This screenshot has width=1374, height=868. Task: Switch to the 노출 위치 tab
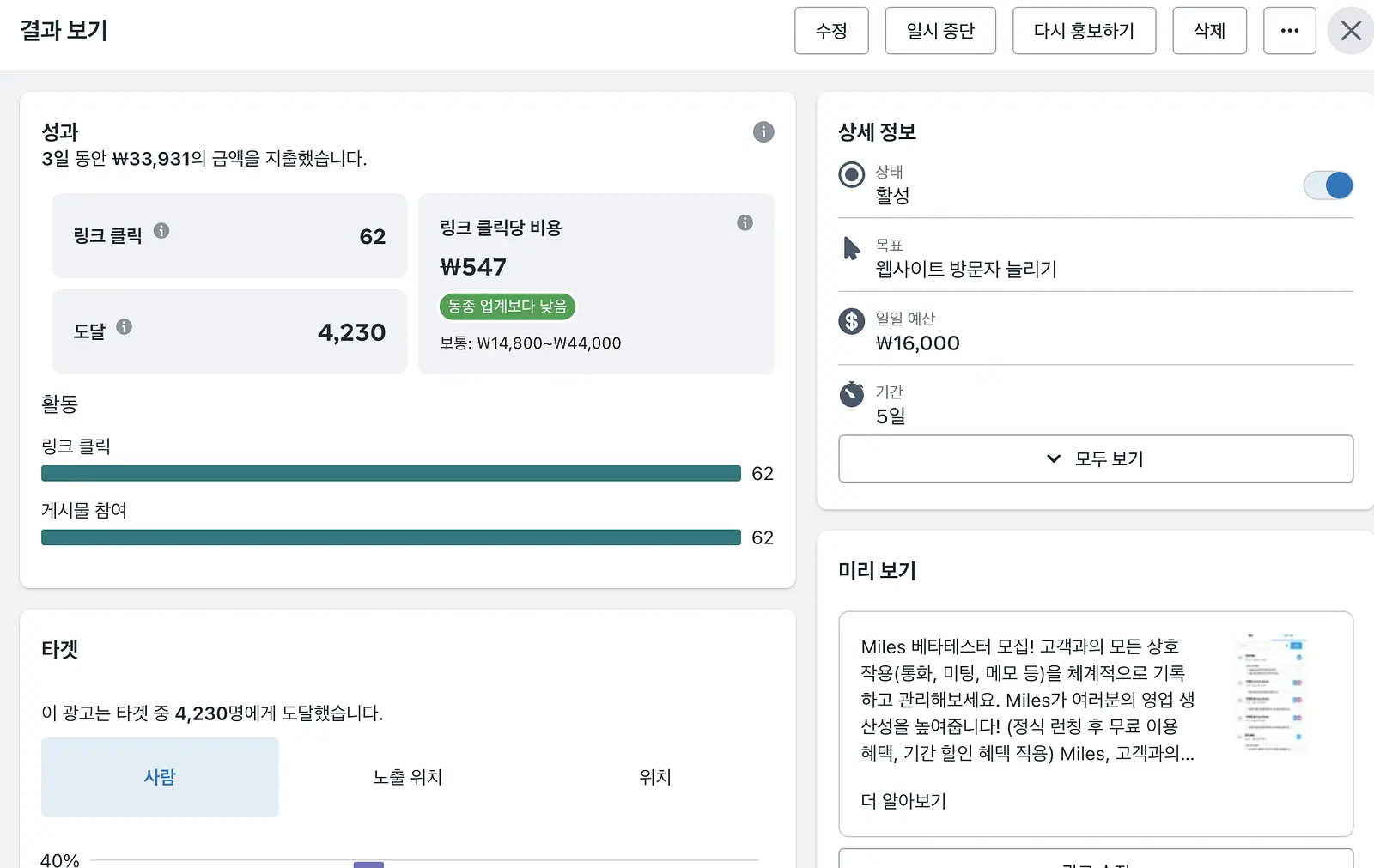[407, 777]
